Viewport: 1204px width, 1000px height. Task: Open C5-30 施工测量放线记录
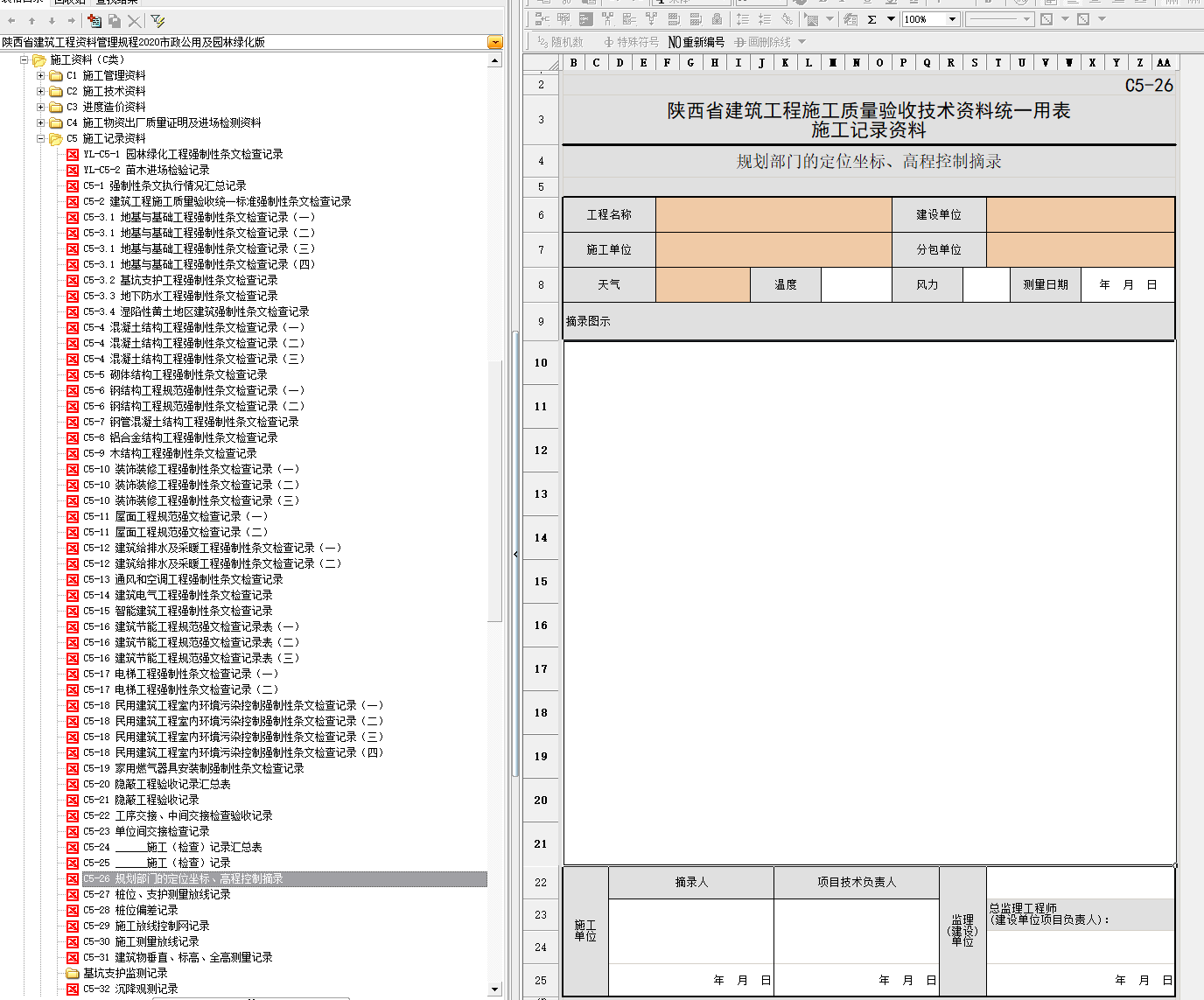point(141,941)
